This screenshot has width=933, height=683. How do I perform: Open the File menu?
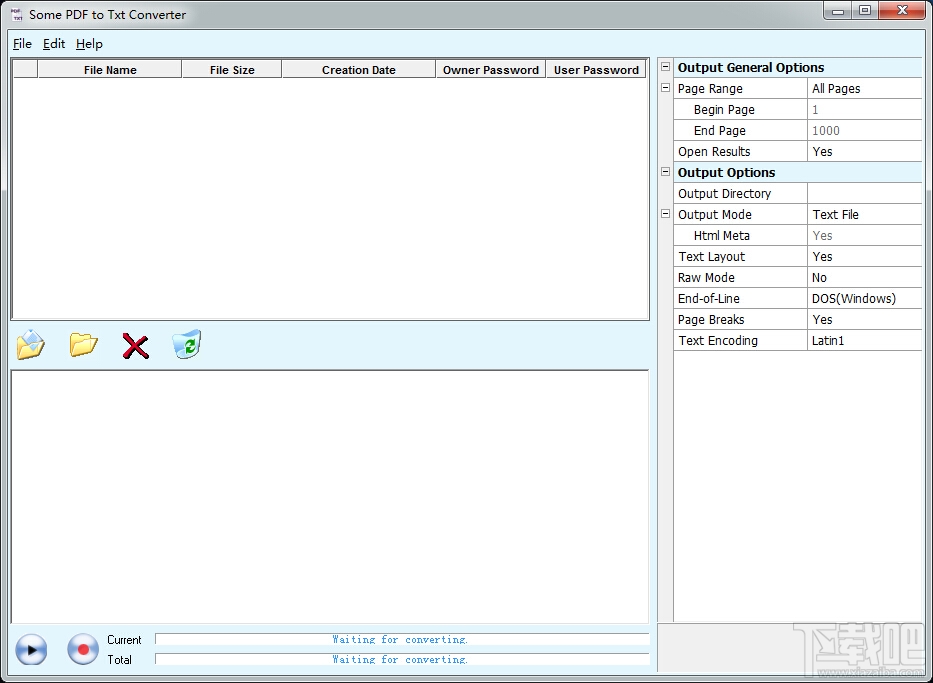(x=22, y=44)
